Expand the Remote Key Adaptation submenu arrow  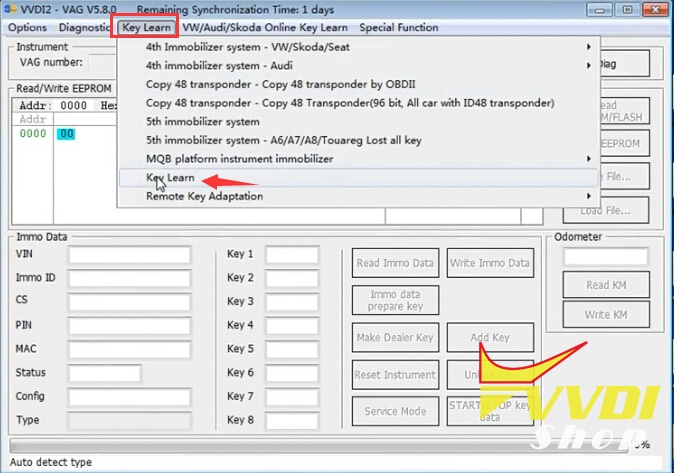[x=588, y=196]
